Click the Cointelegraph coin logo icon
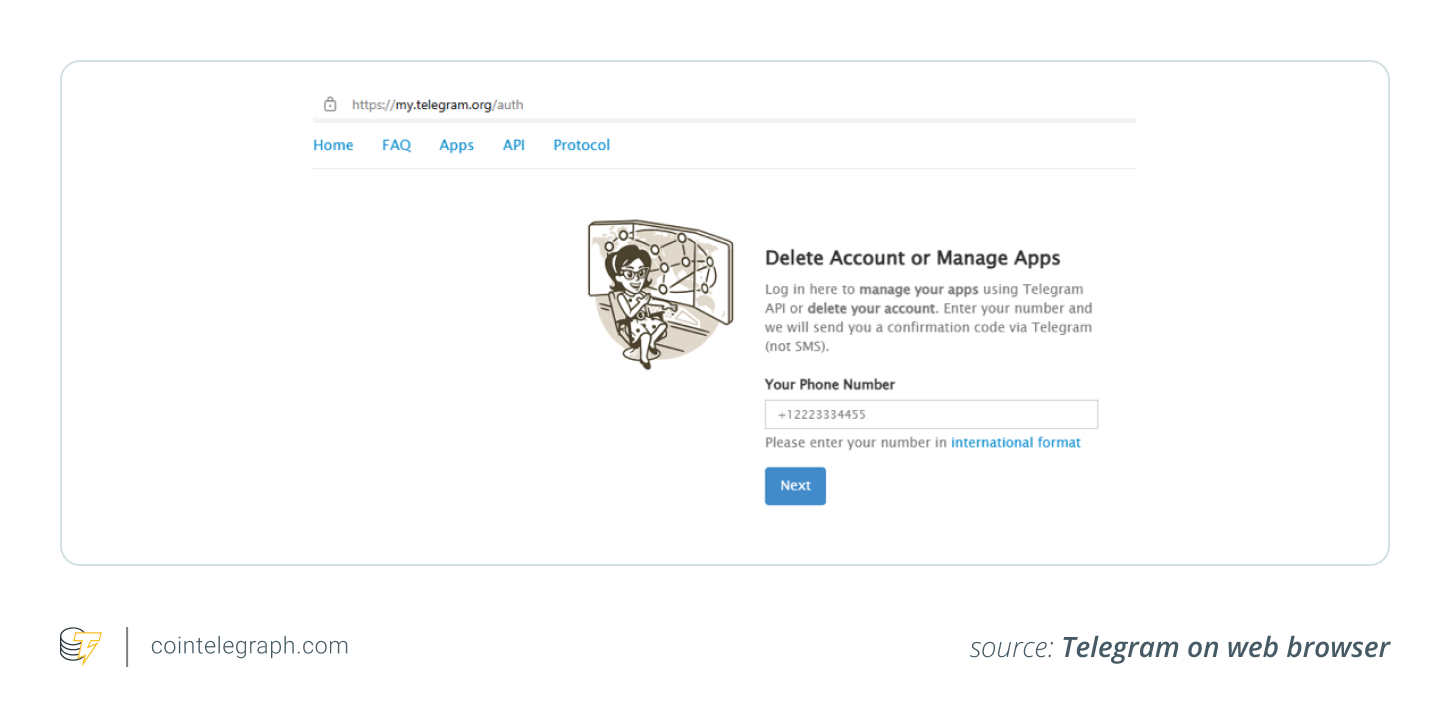The width and height of the screenshot is (1450, 727). [80, 646]
